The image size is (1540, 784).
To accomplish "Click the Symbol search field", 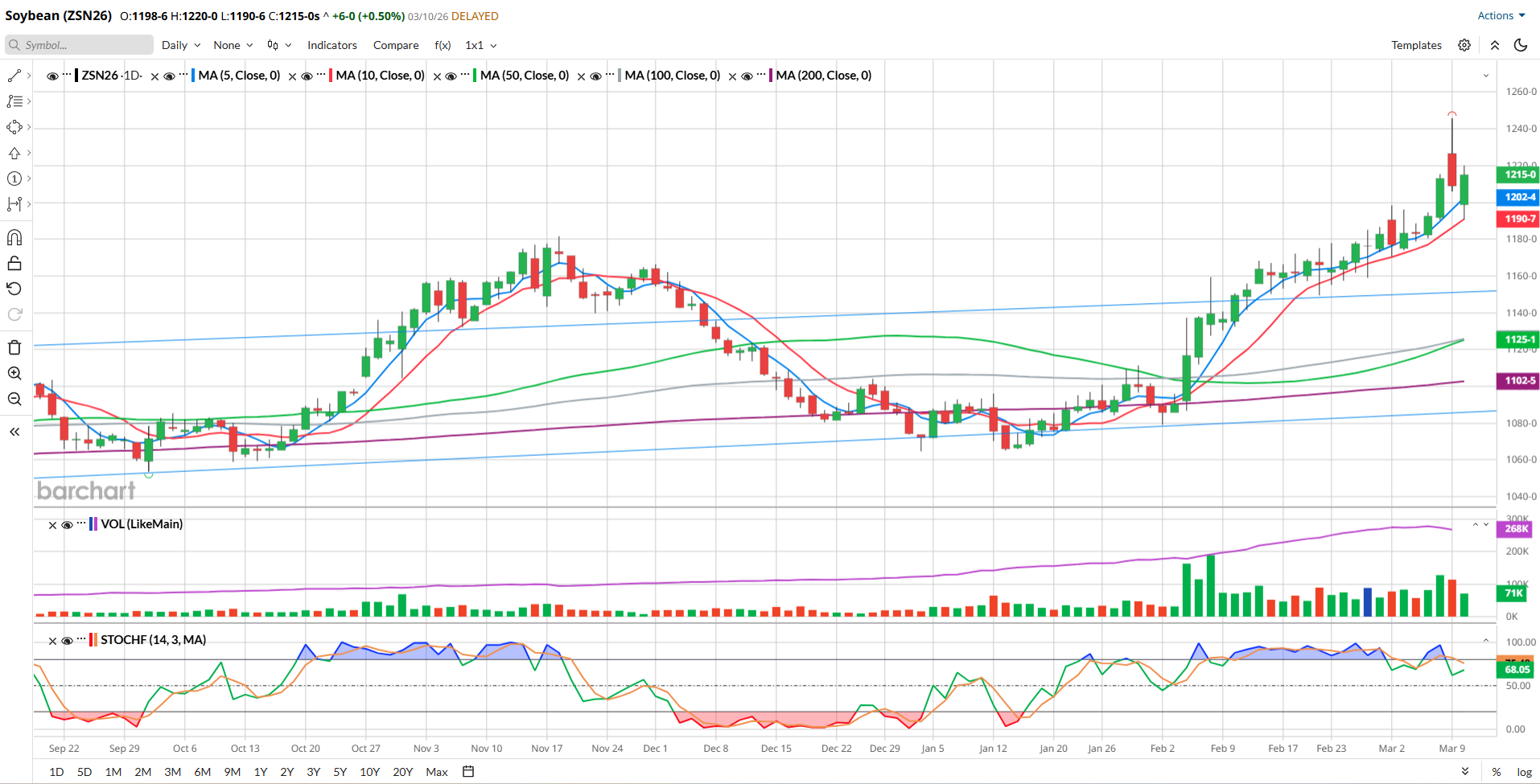I will point(79,45).
